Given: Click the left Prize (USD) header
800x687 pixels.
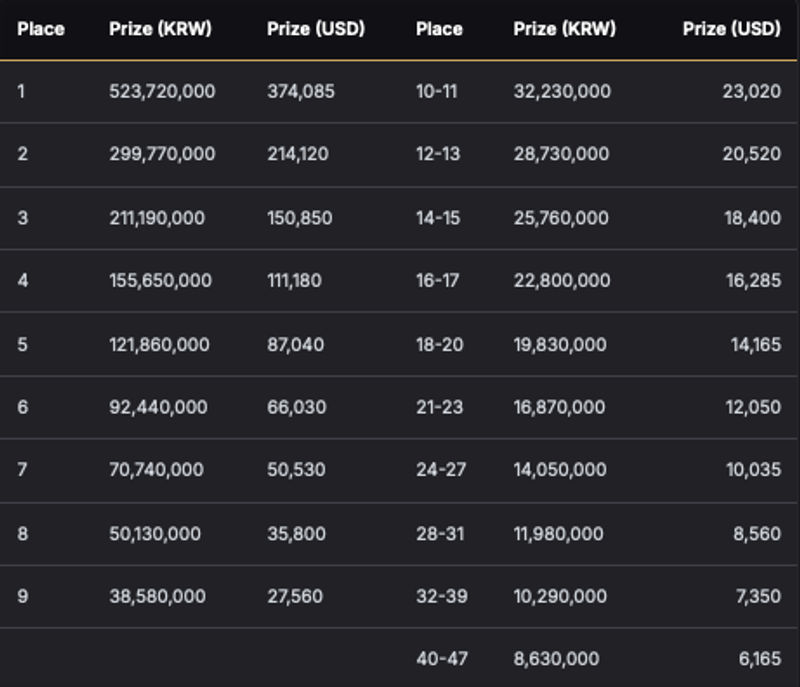Looking at the screenshot, I should [x=316, y=29].
